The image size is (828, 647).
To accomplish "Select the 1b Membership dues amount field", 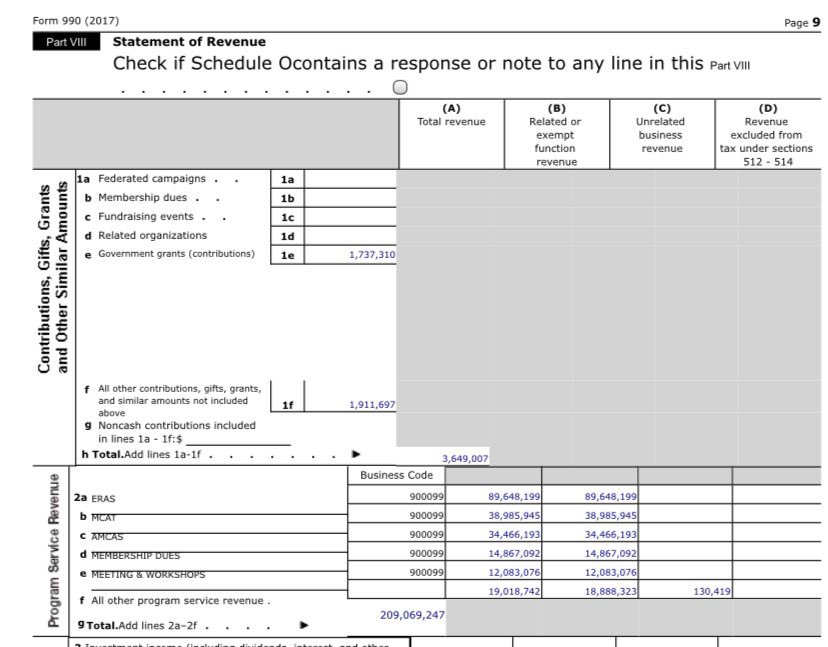I will pyautogui.click(x=350, y=198).
